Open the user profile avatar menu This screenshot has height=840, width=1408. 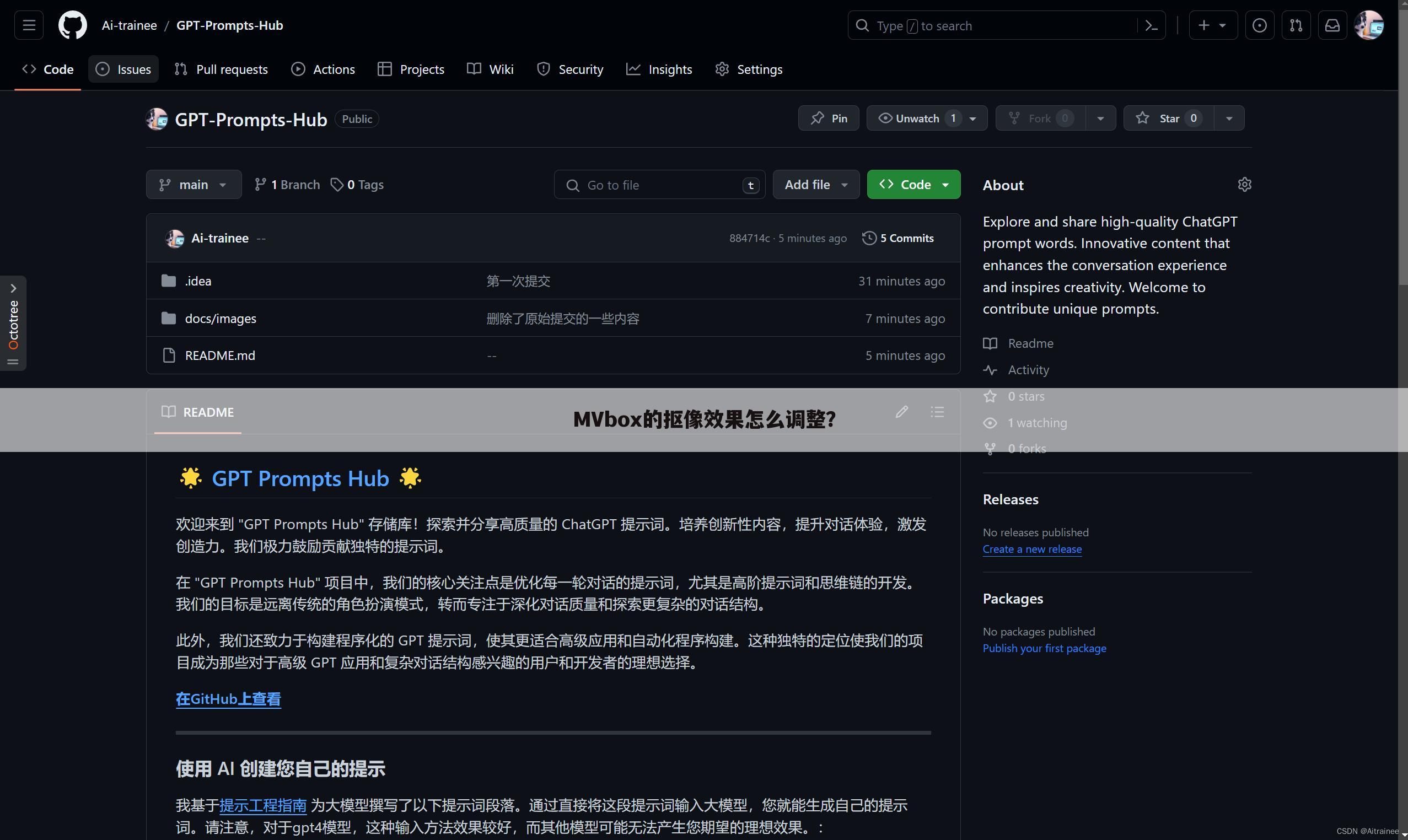(x=1368, y=25)
